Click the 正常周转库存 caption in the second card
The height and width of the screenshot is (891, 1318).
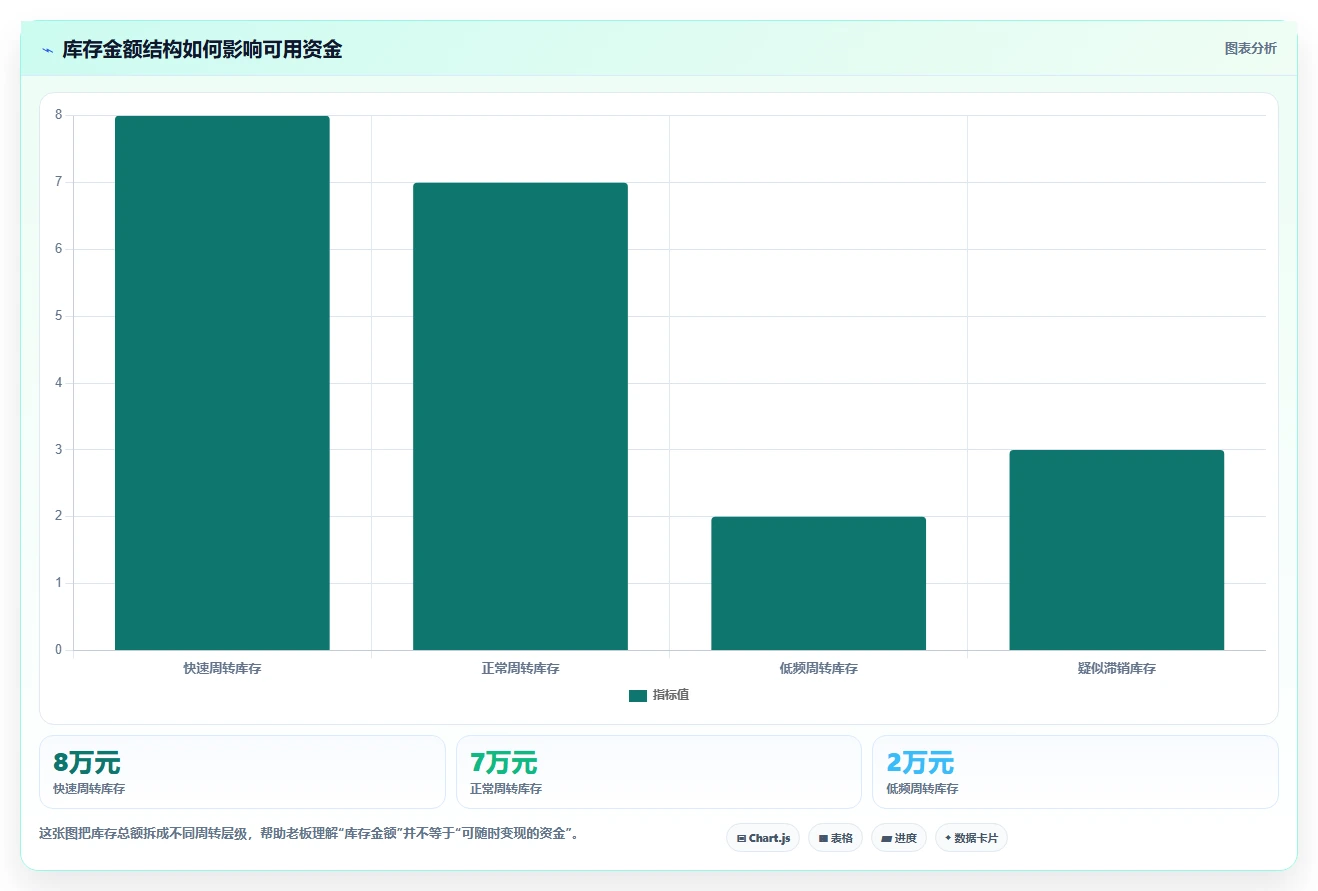(x=506, y=789)
